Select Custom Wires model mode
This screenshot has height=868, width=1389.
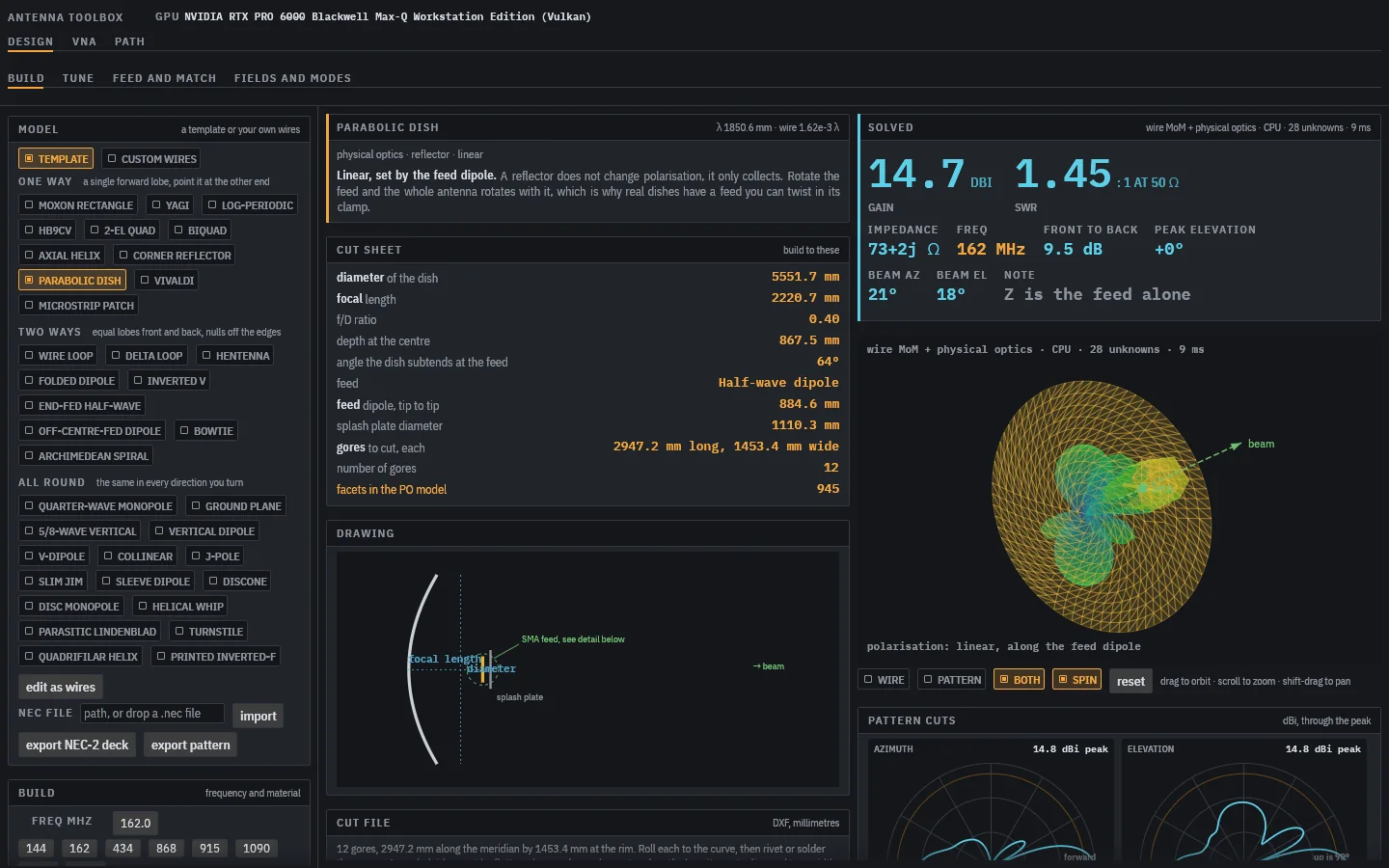pyautogui.click(x=151, y=158)
